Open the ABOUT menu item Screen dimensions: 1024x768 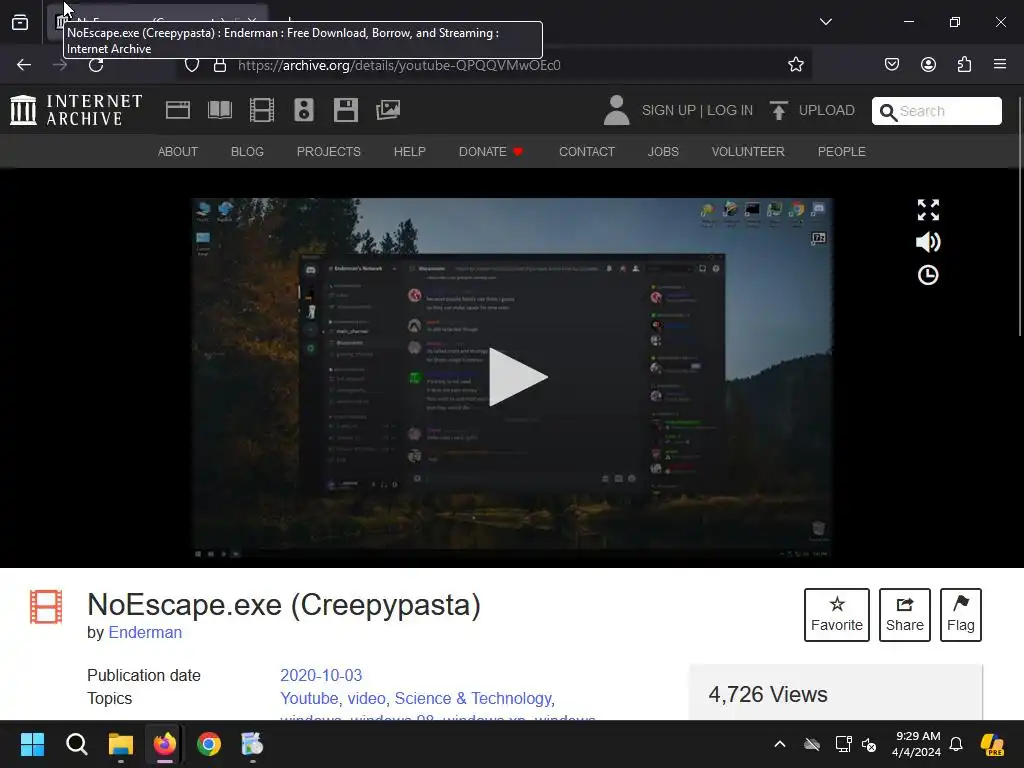pos(178,152)
